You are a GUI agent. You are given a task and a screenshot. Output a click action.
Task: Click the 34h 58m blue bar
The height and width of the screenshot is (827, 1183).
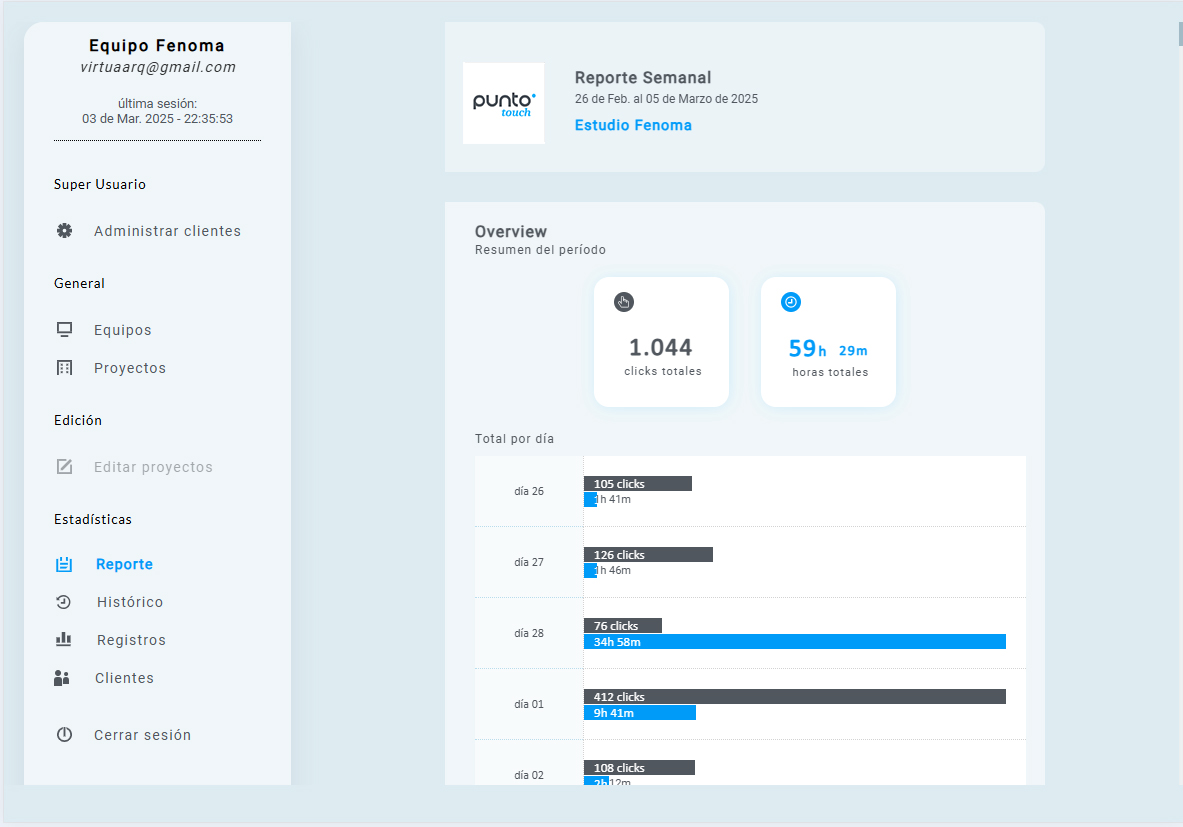tap(794, 642)
